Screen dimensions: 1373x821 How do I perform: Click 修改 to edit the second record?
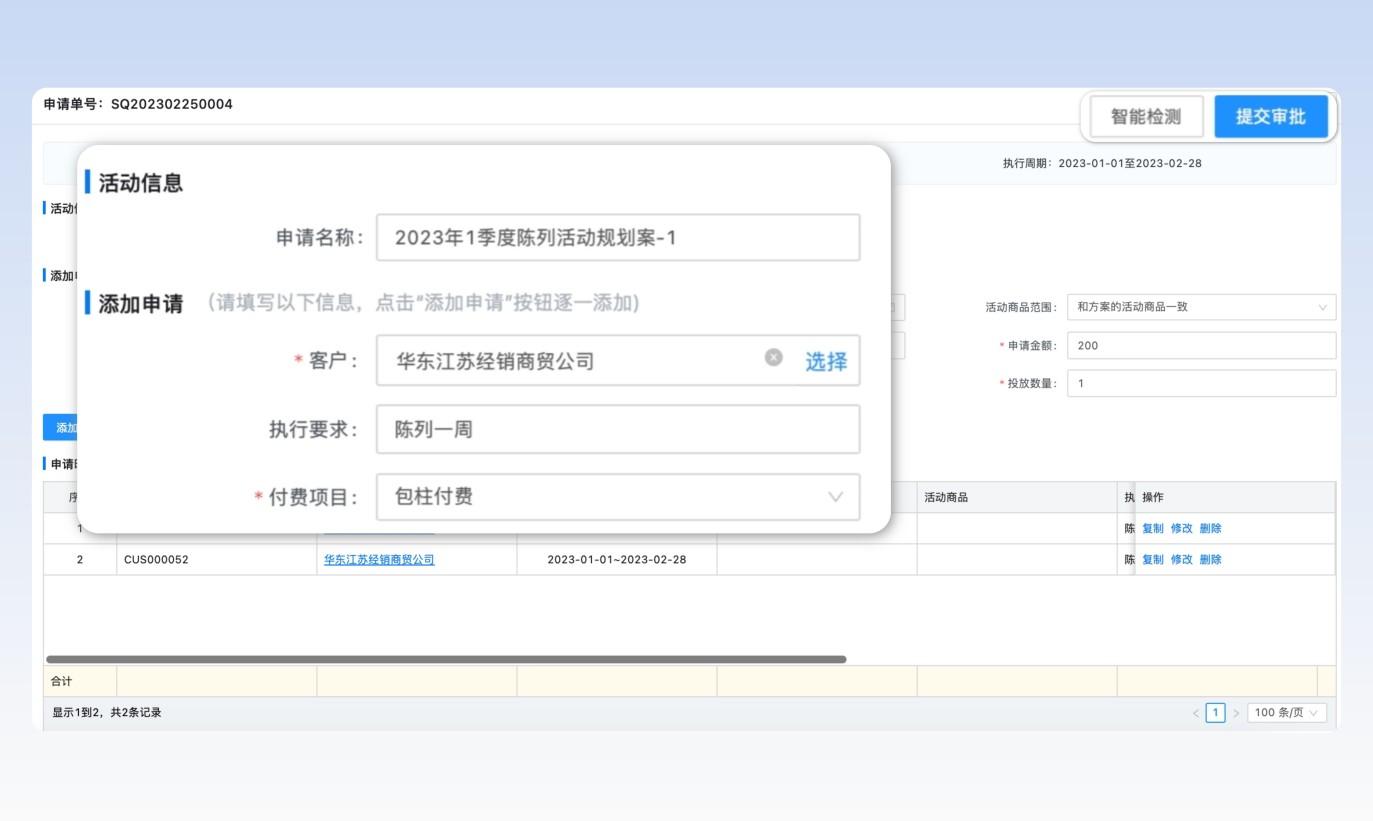click(1180, 559)
